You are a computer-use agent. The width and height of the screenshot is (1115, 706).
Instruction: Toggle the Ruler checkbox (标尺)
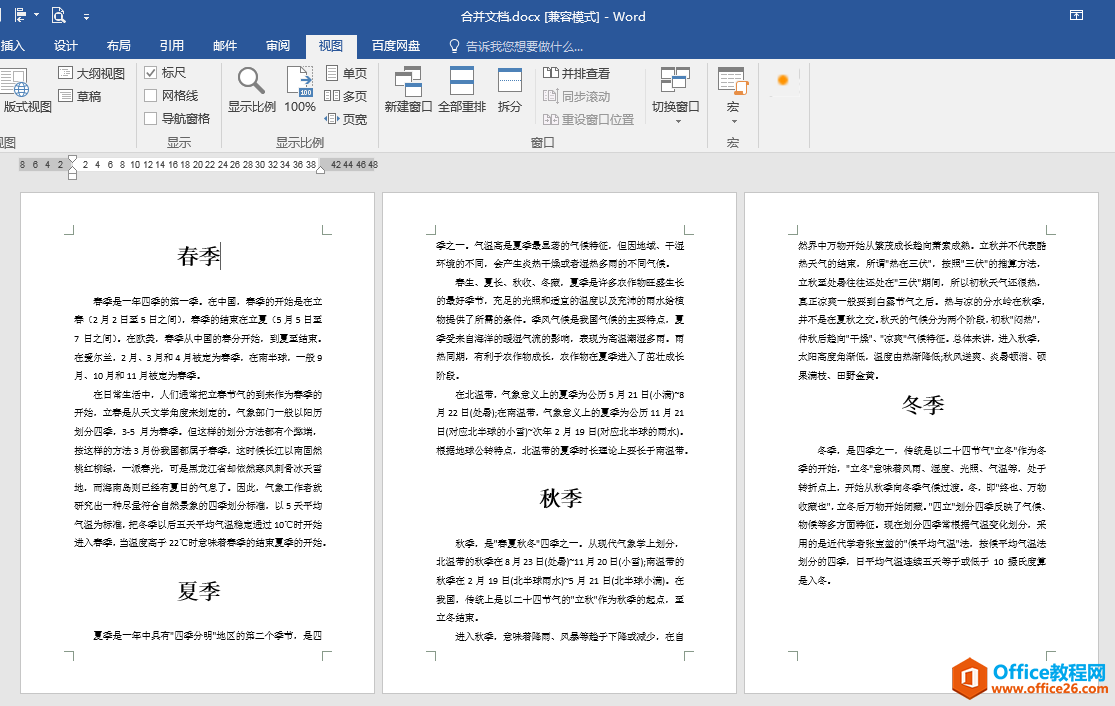coord(151,73)
